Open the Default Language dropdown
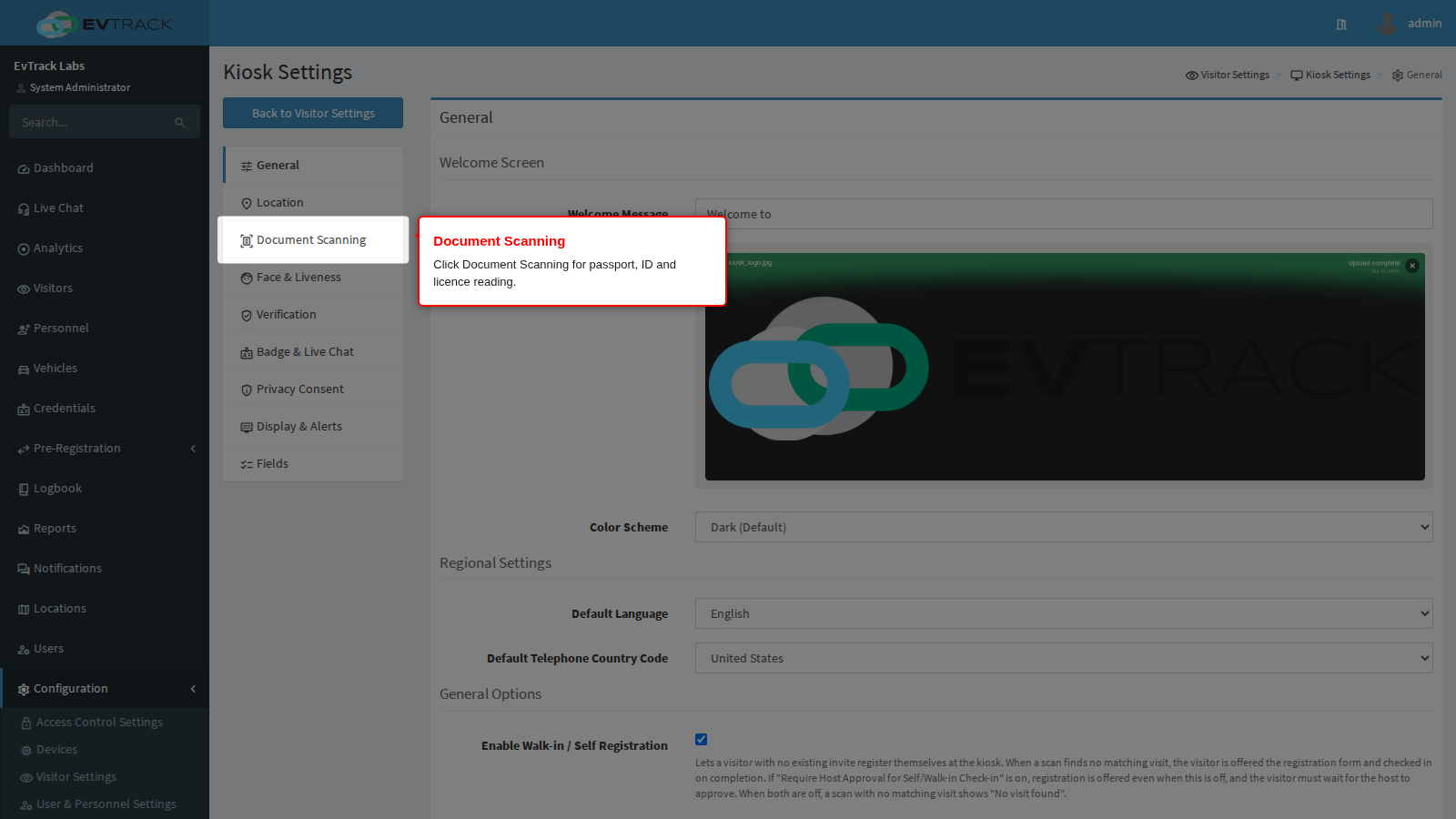The image size is (1456, 819). [x=1064, y=613]
